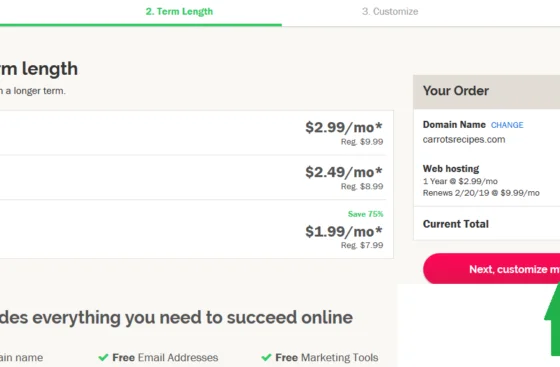Open the Term Length step tab
The image size is (560, 367).
(179, 11)
